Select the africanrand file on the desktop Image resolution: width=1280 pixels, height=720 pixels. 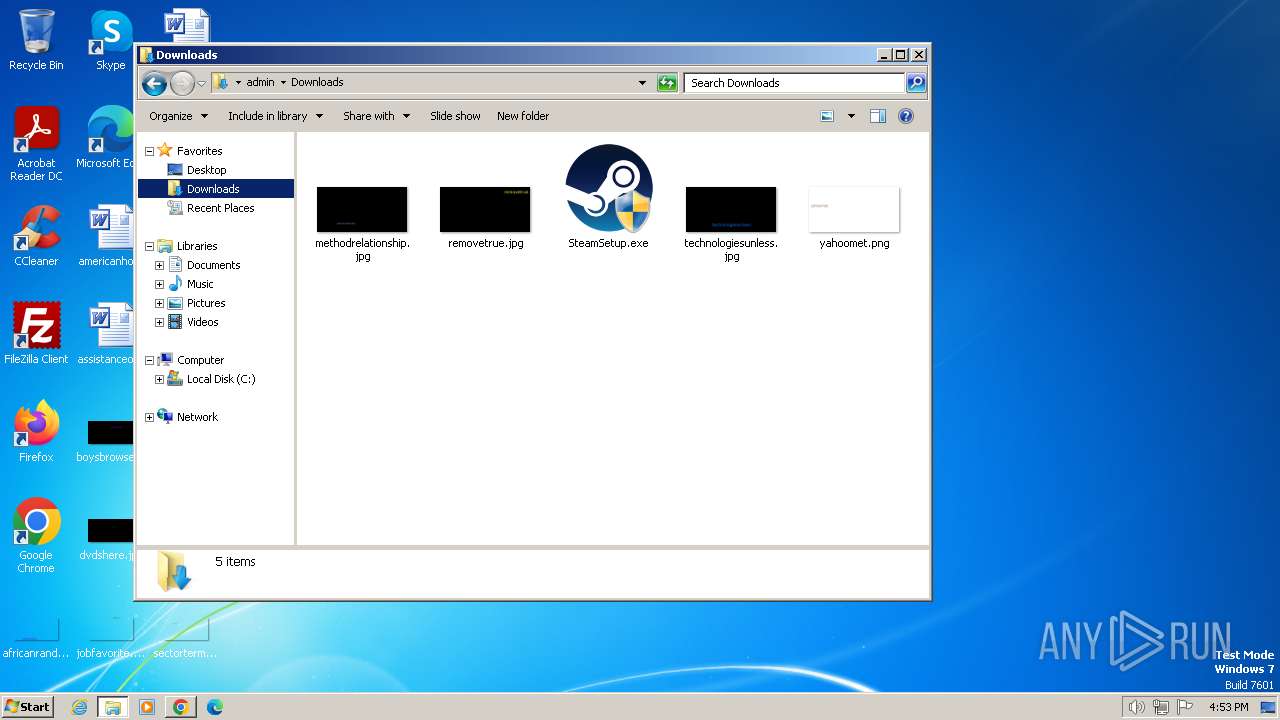[x=36, y=640]
